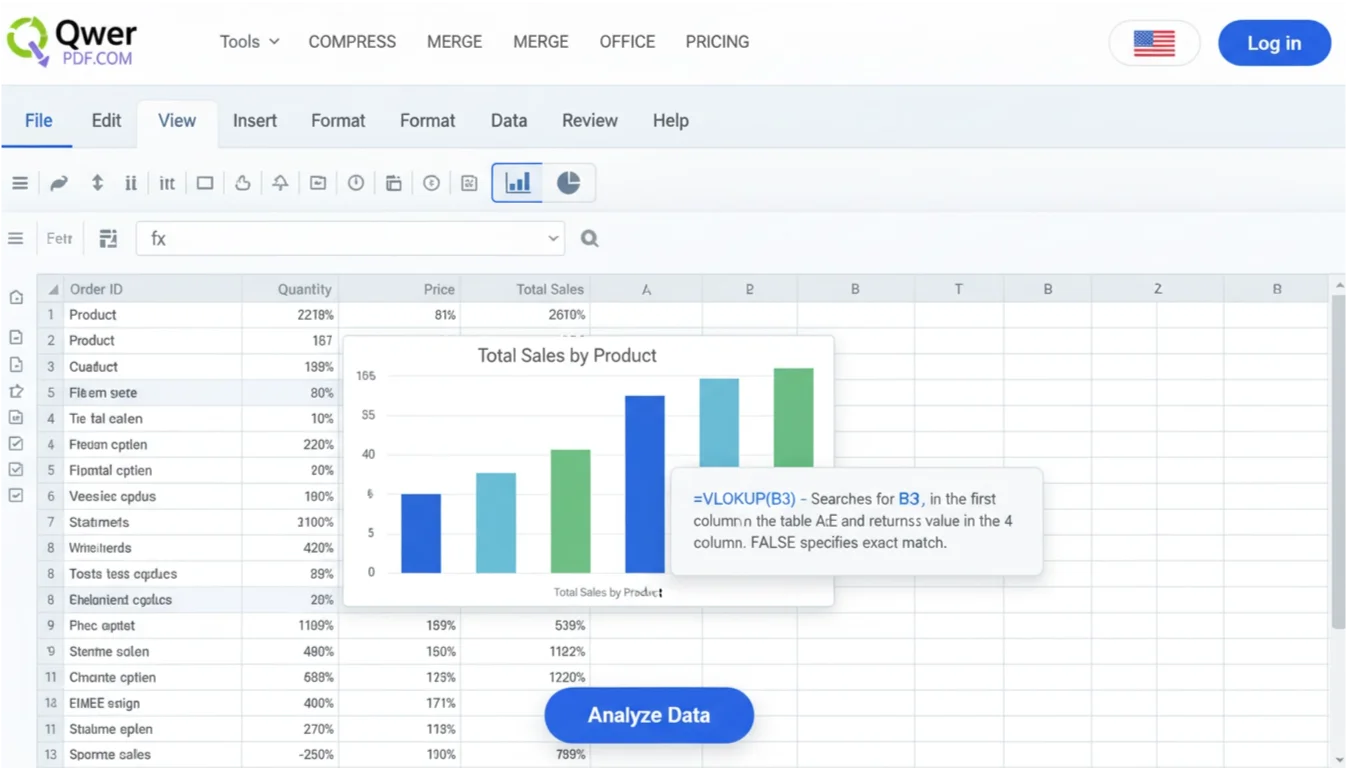
Task: Open the File tab
Action: point(38,121)
